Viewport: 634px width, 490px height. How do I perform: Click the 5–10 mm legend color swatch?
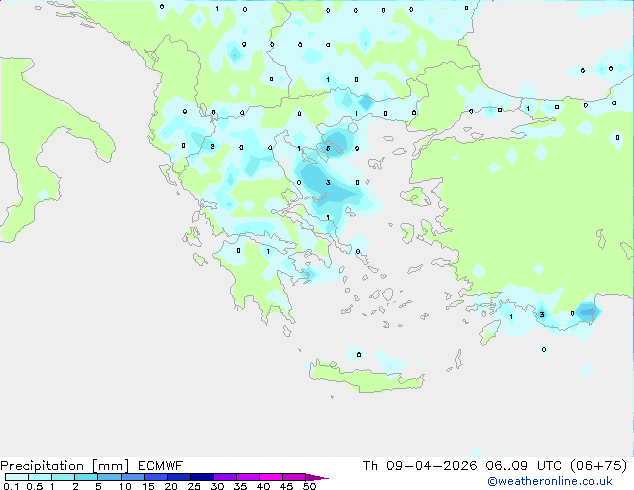coord(109,477)
